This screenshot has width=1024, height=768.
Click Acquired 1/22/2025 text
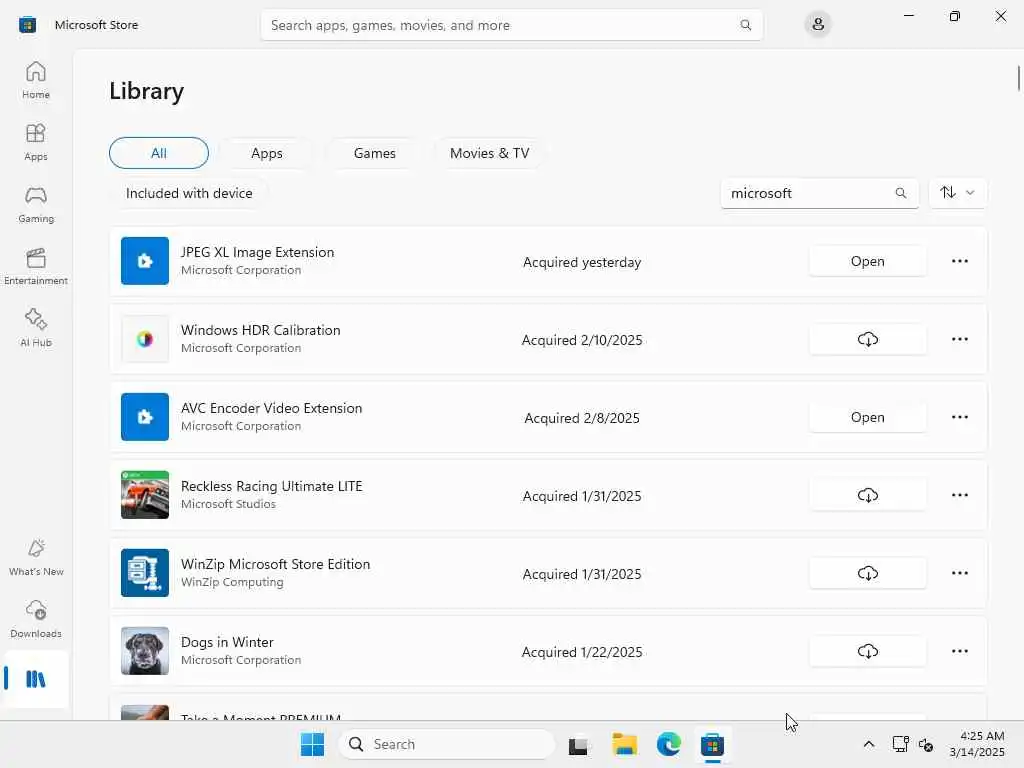[582, 652]
